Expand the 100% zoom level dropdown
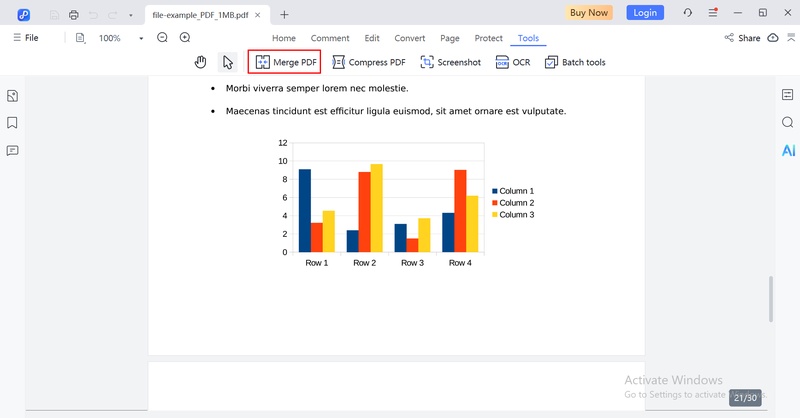The image size is (800, 418). (x=141, y=38)
